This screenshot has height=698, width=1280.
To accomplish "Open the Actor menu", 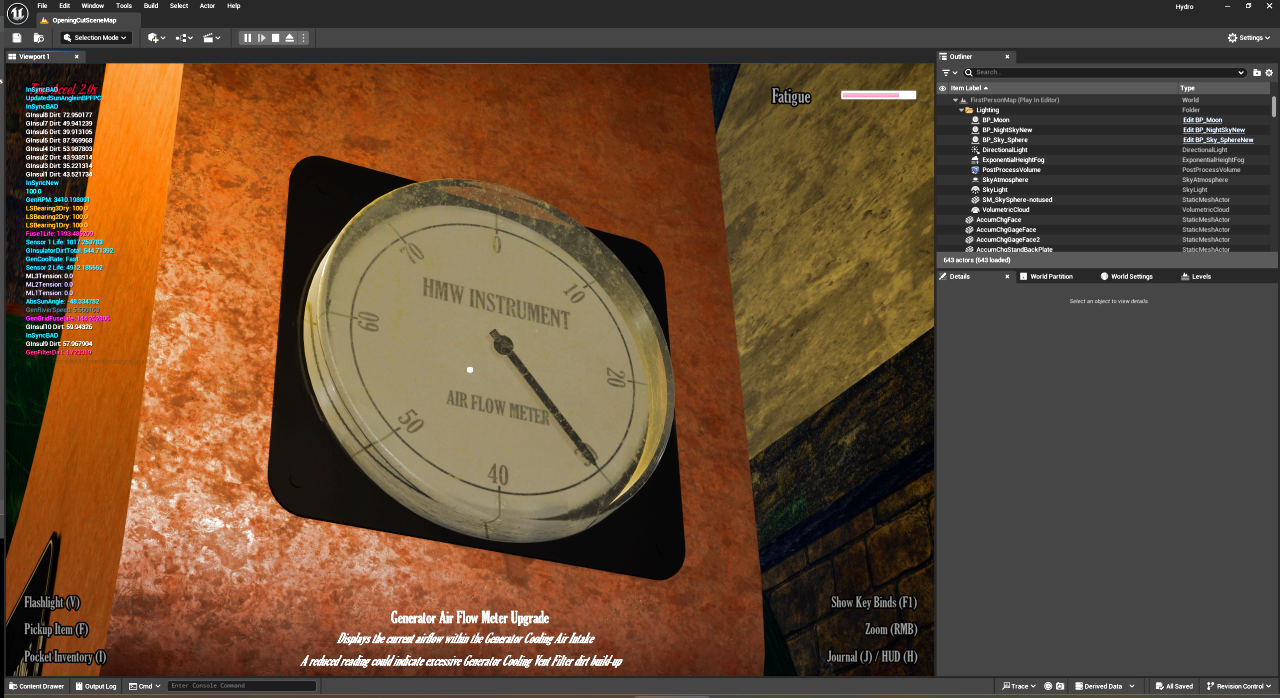I will (207, 6).
